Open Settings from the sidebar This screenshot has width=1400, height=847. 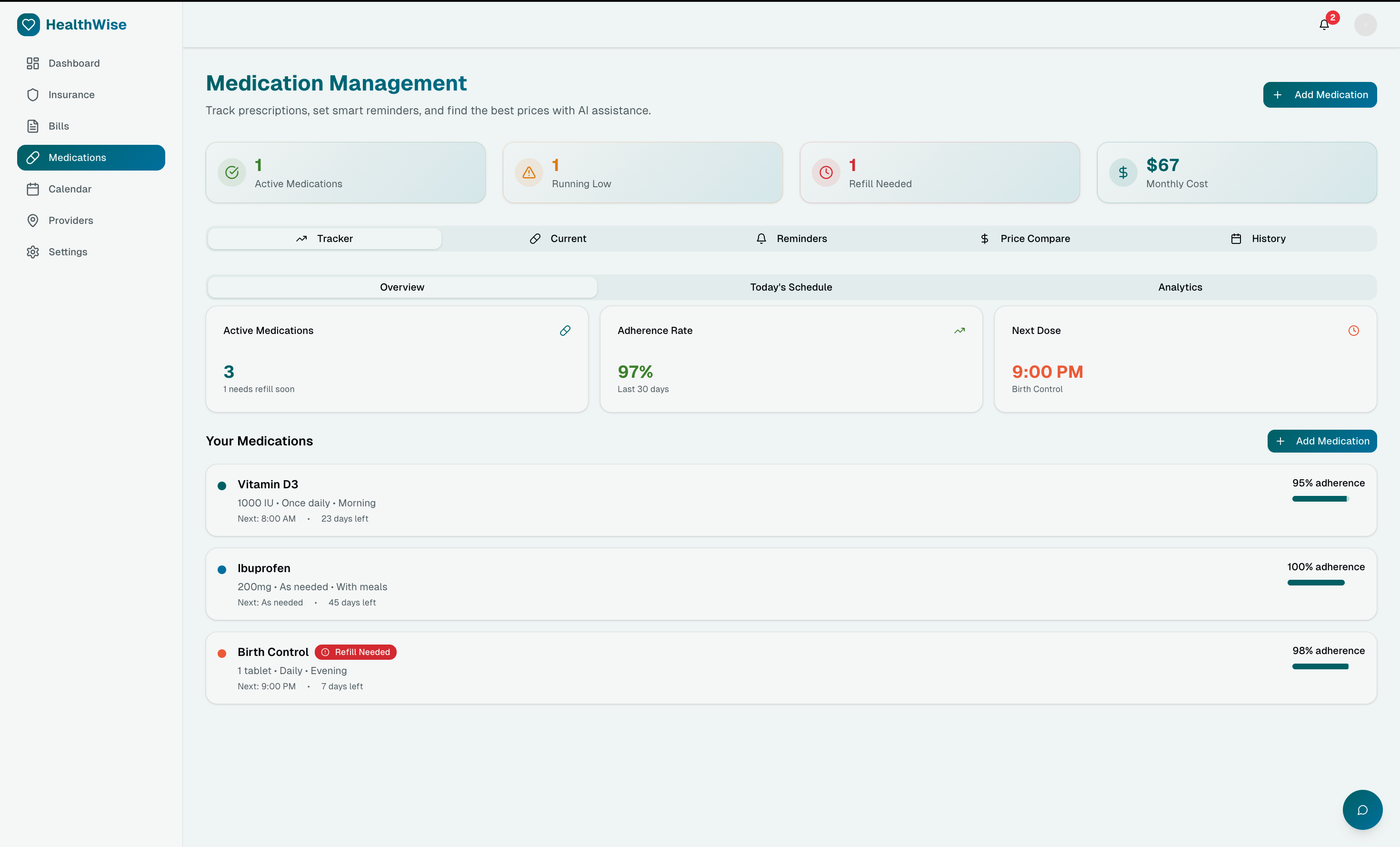[68, 252]
